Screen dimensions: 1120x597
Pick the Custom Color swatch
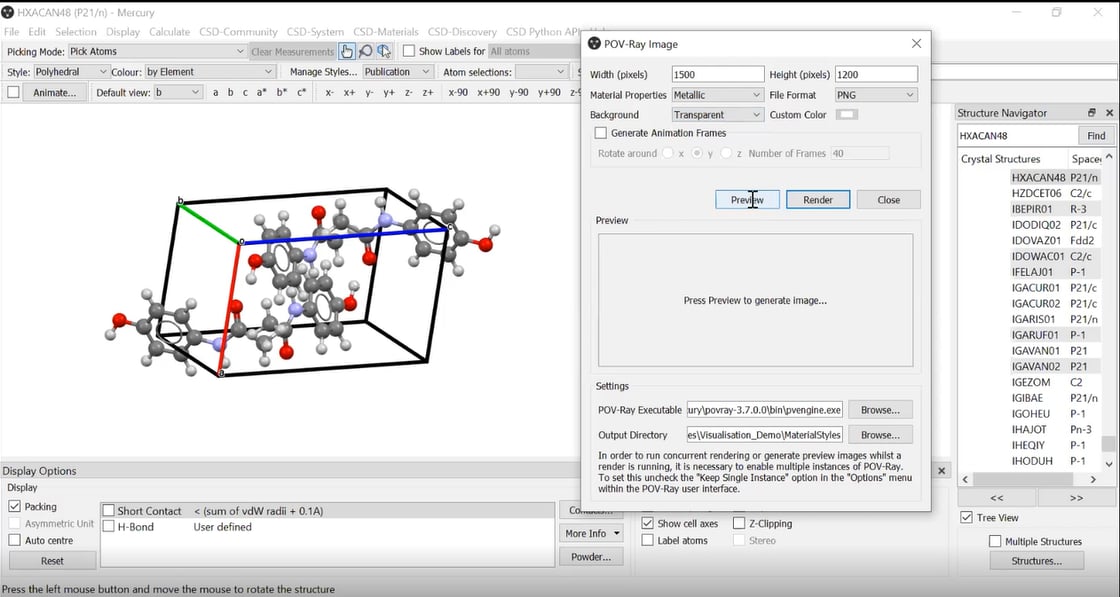pos(847,115)
